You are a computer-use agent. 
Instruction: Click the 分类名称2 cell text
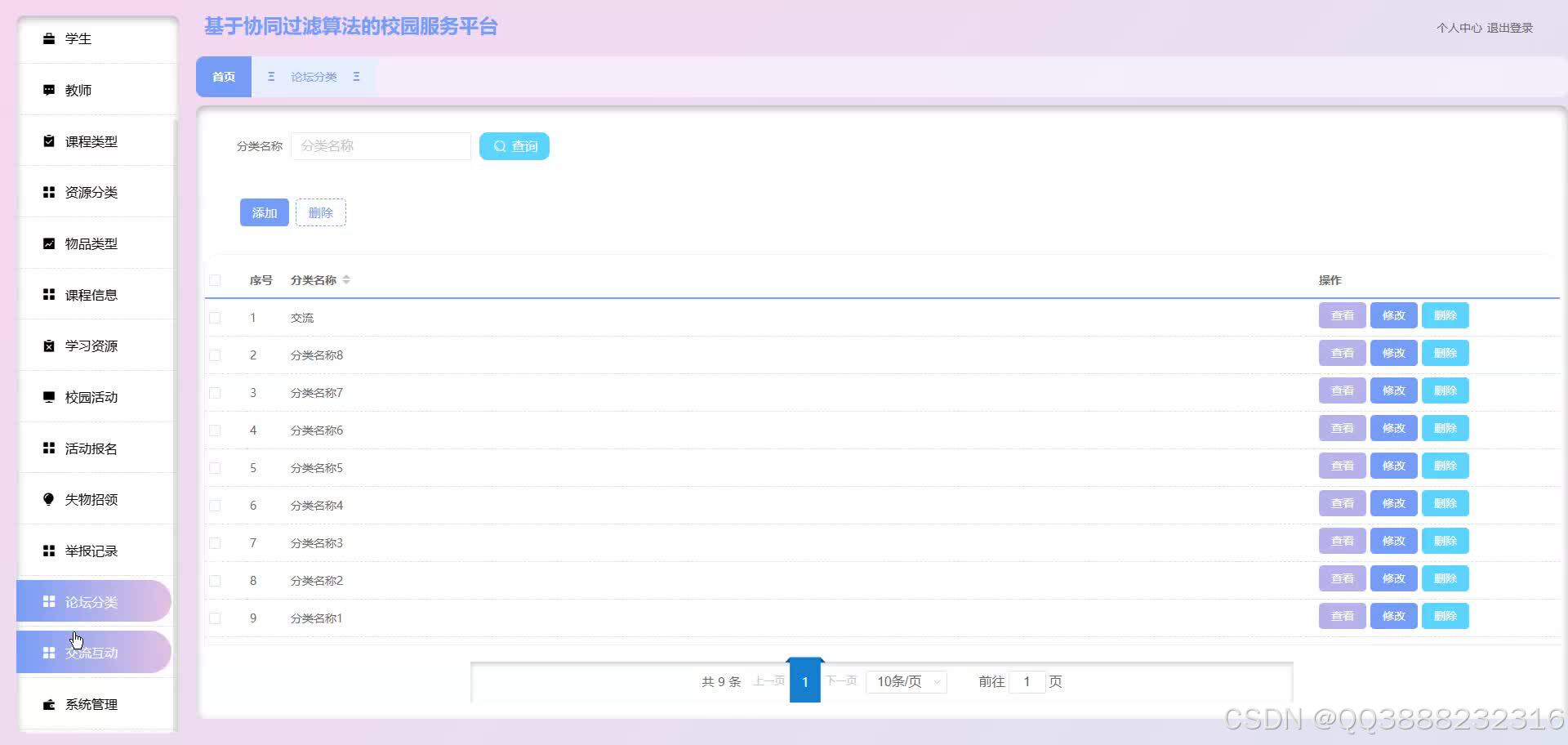317,581
